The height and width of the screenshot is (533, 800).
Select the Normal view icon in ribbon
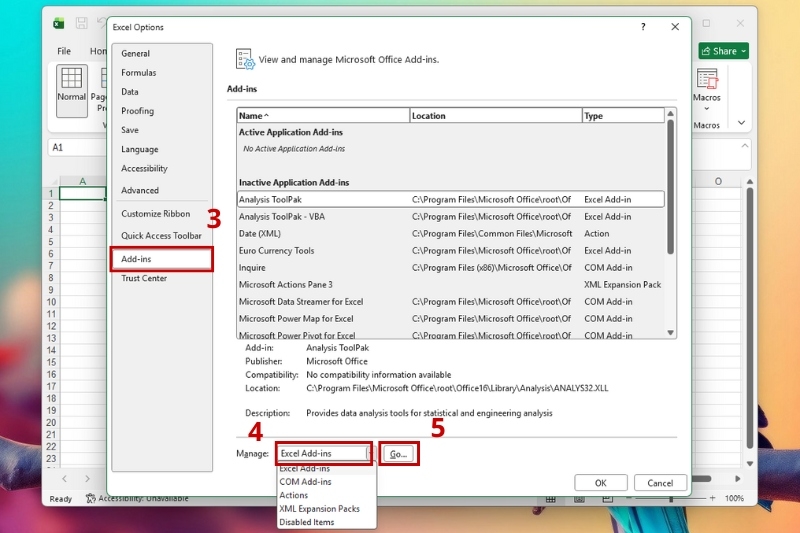click(x=71, y=90)
